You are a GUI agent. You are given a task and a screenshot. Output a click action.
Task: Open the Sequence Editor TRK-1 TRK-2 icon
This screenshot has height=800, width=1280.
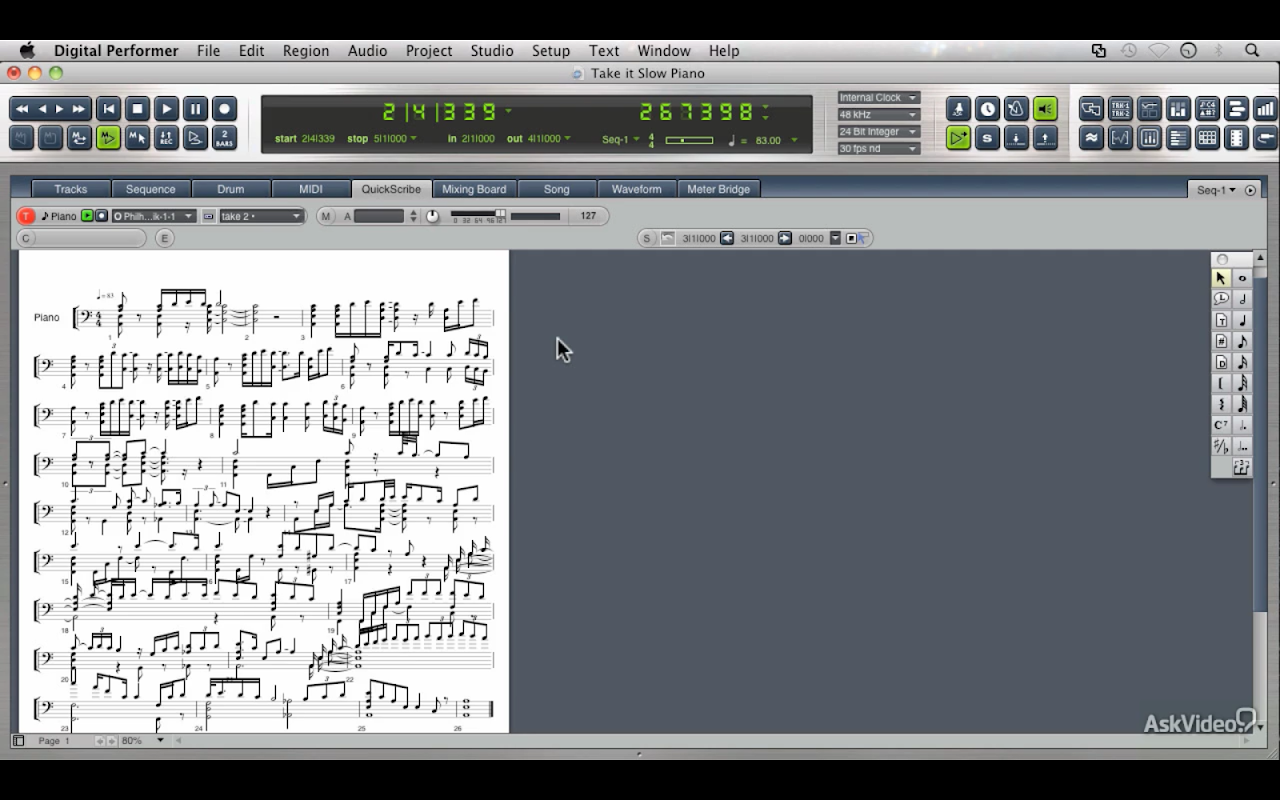tap(1120, 109)
